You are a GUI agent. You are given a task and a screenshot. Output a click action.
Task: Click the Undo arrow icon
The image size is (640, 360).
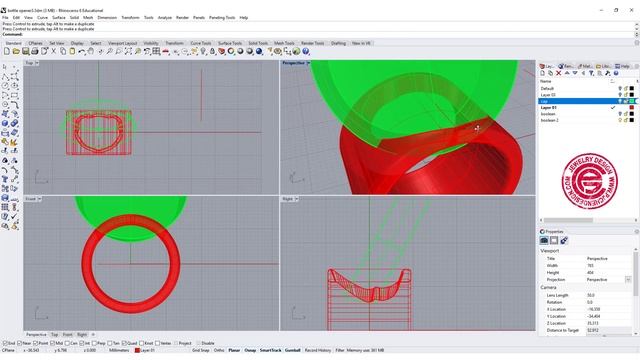click(82, 51)
